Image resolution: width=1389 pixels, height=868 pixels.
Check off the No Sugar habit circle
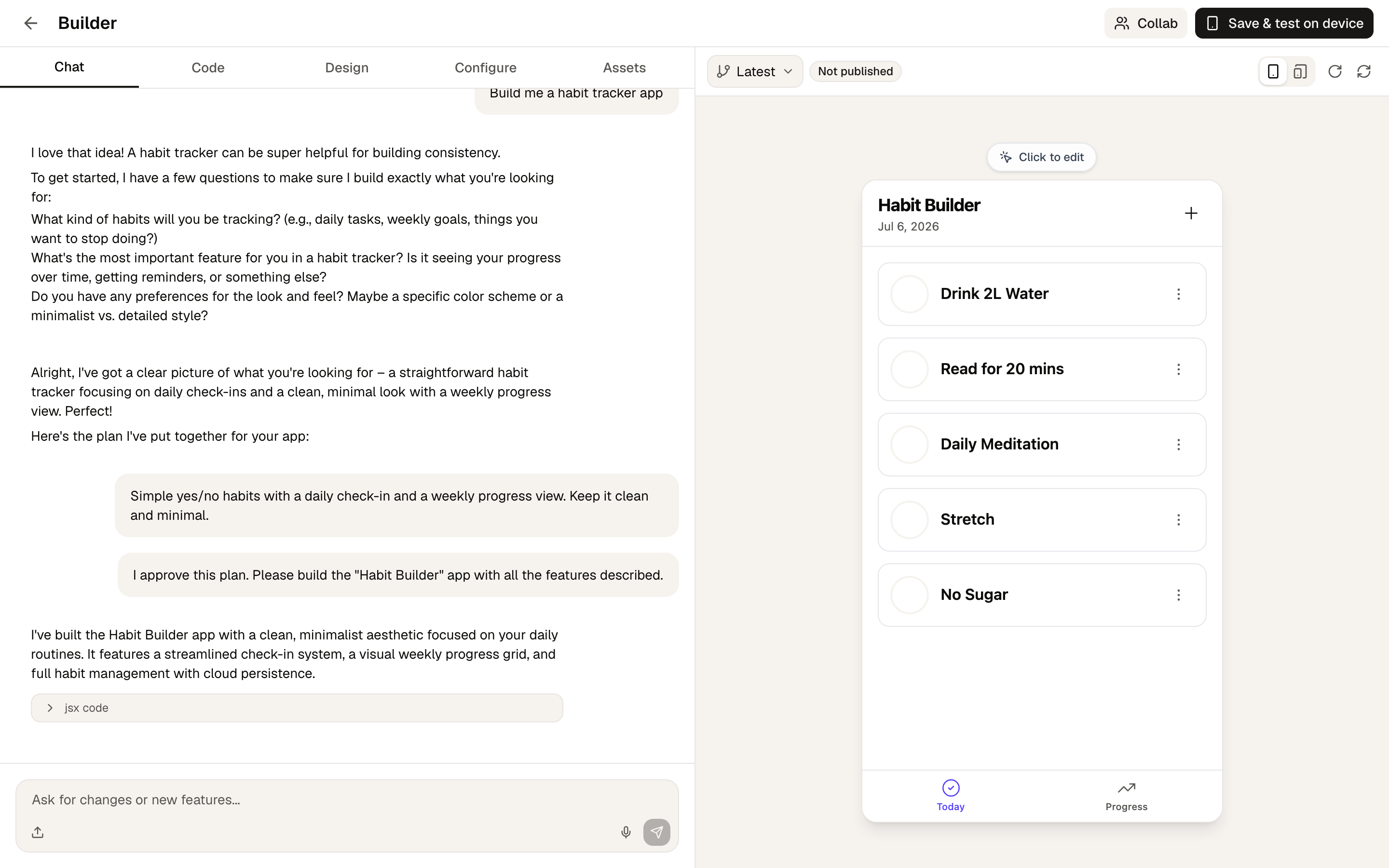tap(909, 595)
